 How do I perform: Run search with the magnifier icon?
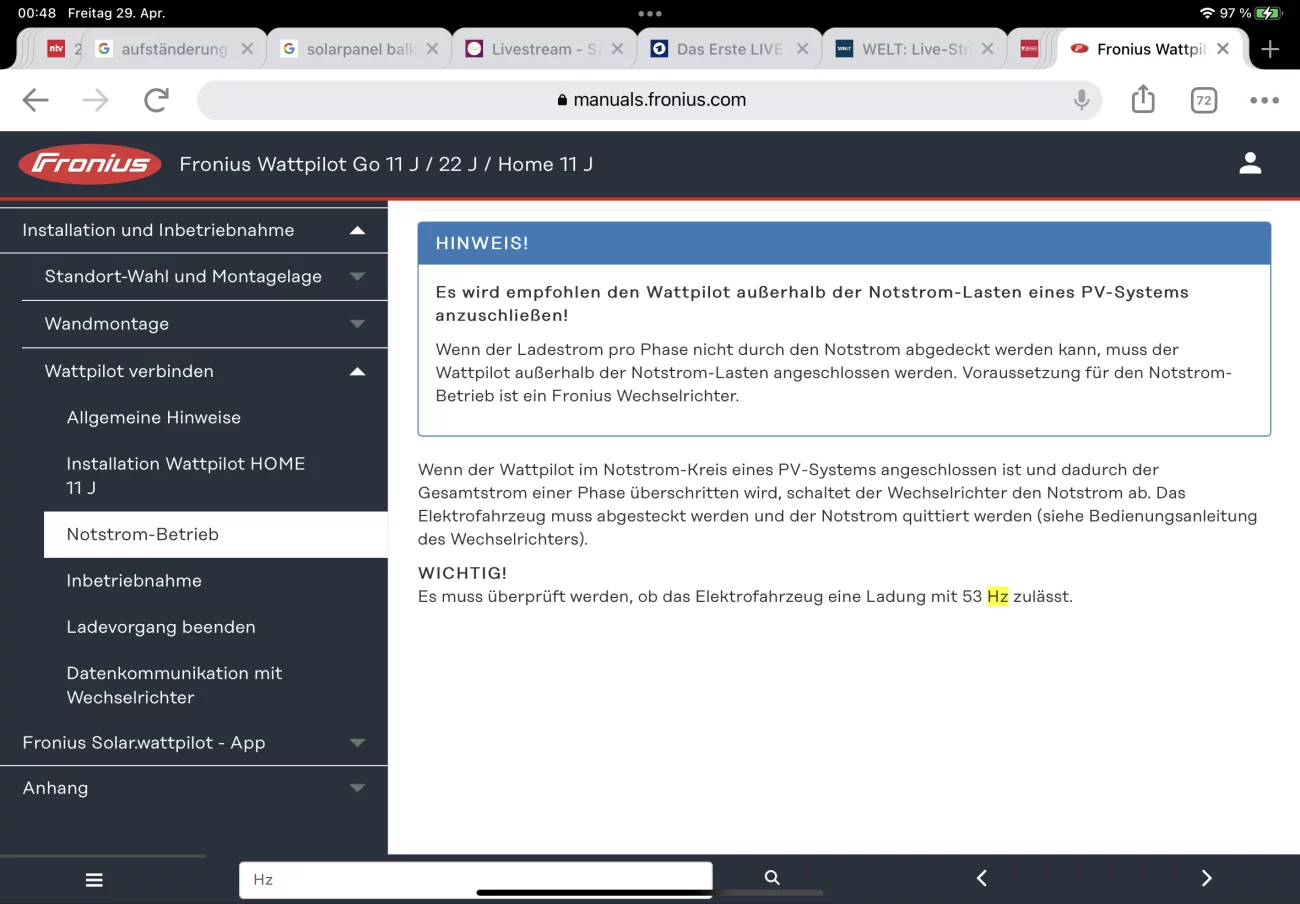(772, 877)
